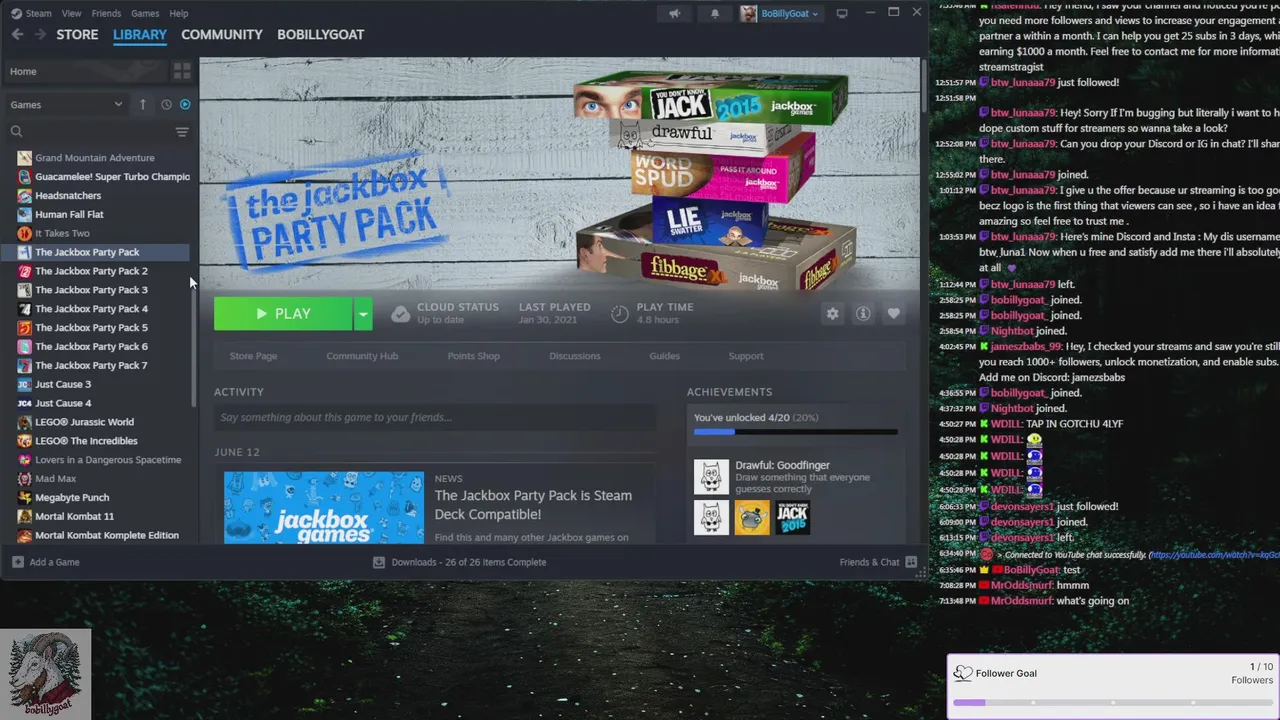
Task: Open the BOBILLYGOAT profile tab
Action: (320, 34)
